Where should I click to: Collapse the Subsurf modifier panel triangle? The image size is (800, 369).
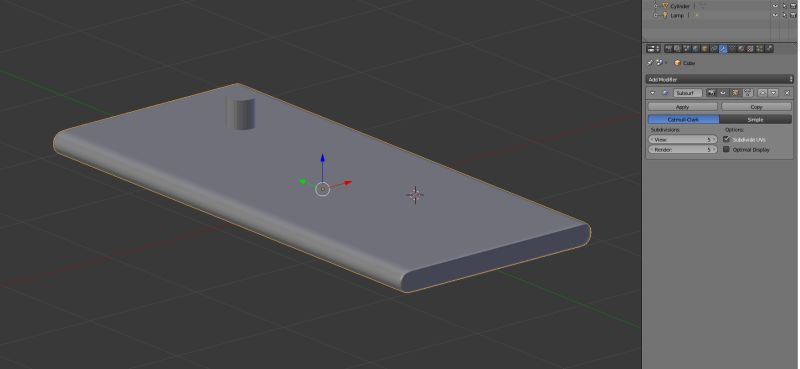(x=653, y=93)
